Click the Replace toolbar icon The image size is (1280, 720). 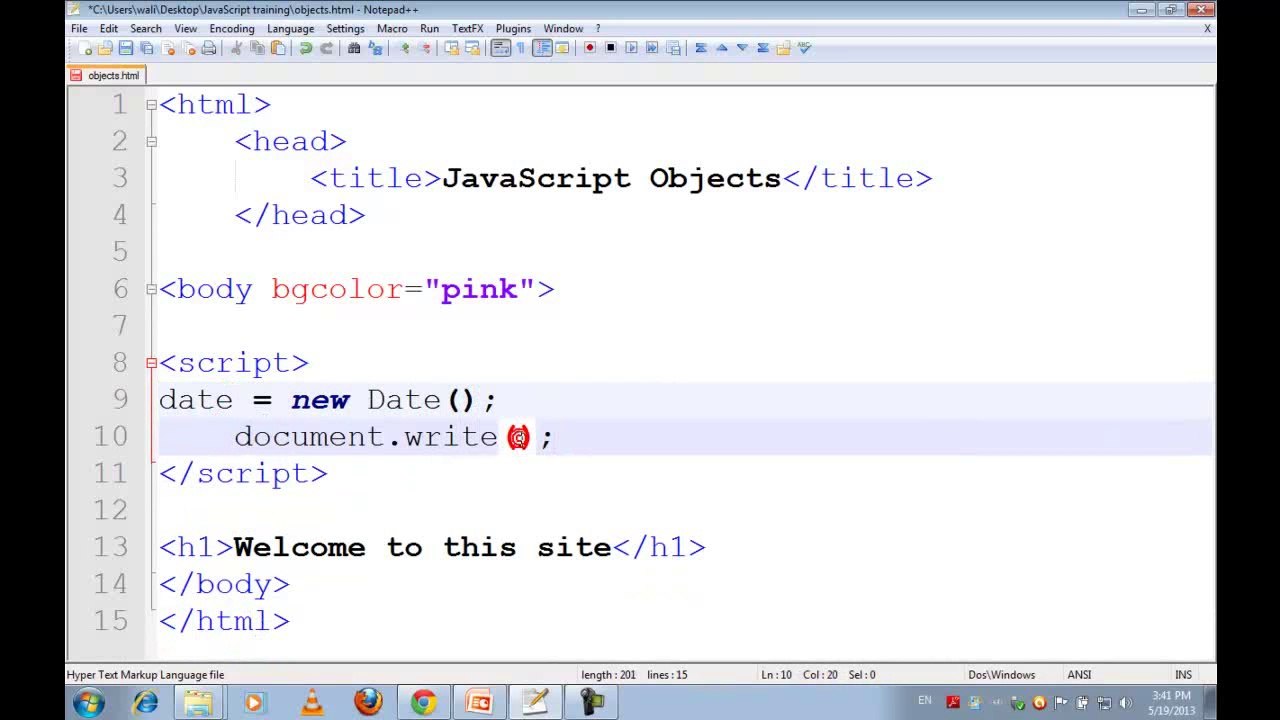tap(375, 48)
